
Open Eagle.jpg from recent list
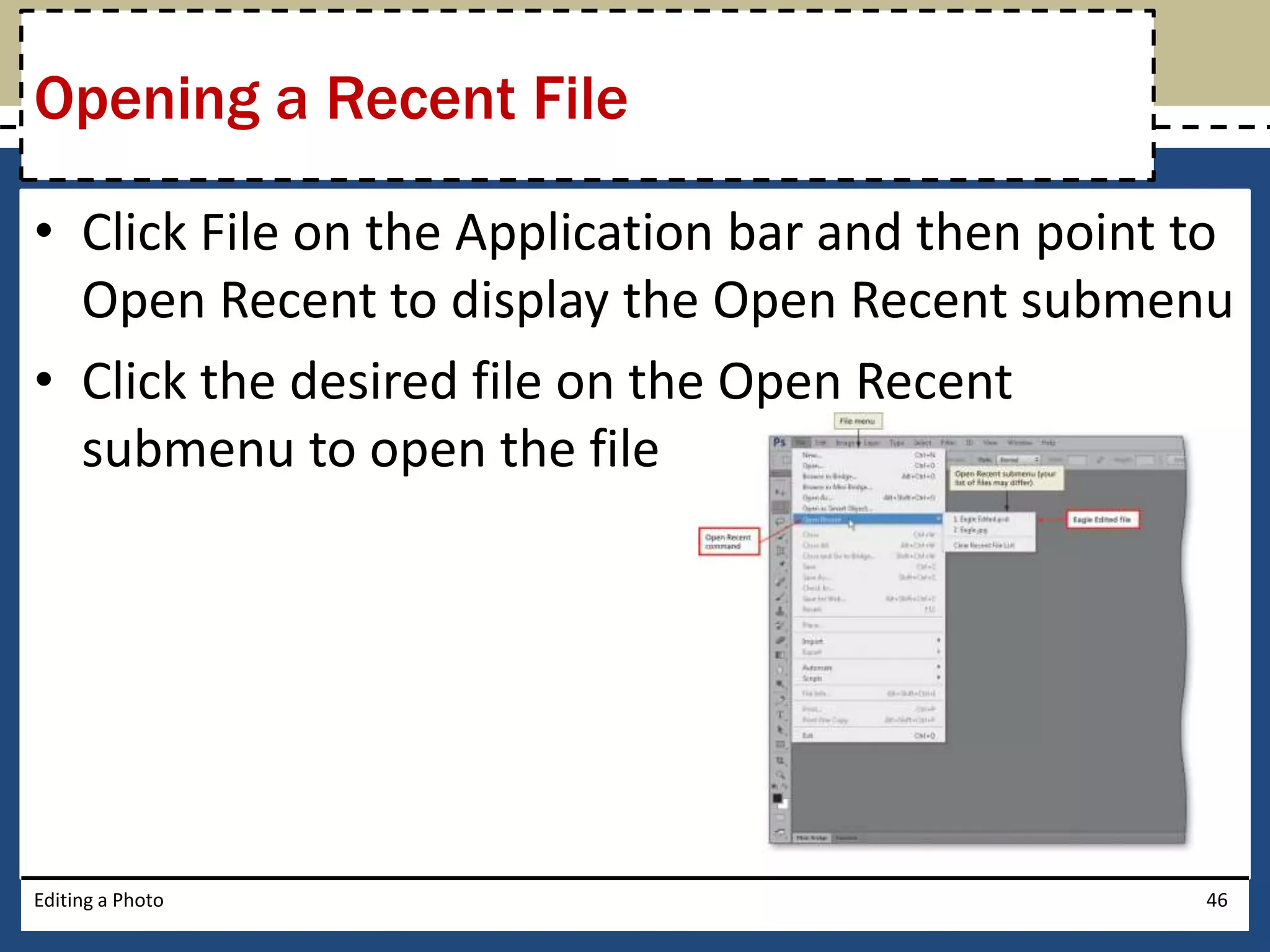(x=991, y=531)
